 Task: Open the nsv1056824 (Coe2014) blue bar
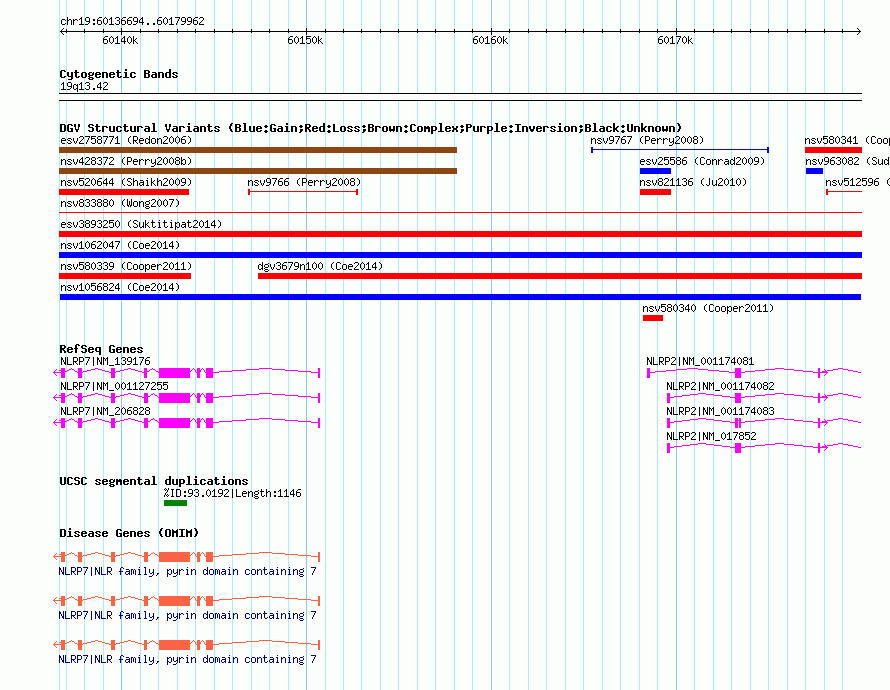(460, 297)
